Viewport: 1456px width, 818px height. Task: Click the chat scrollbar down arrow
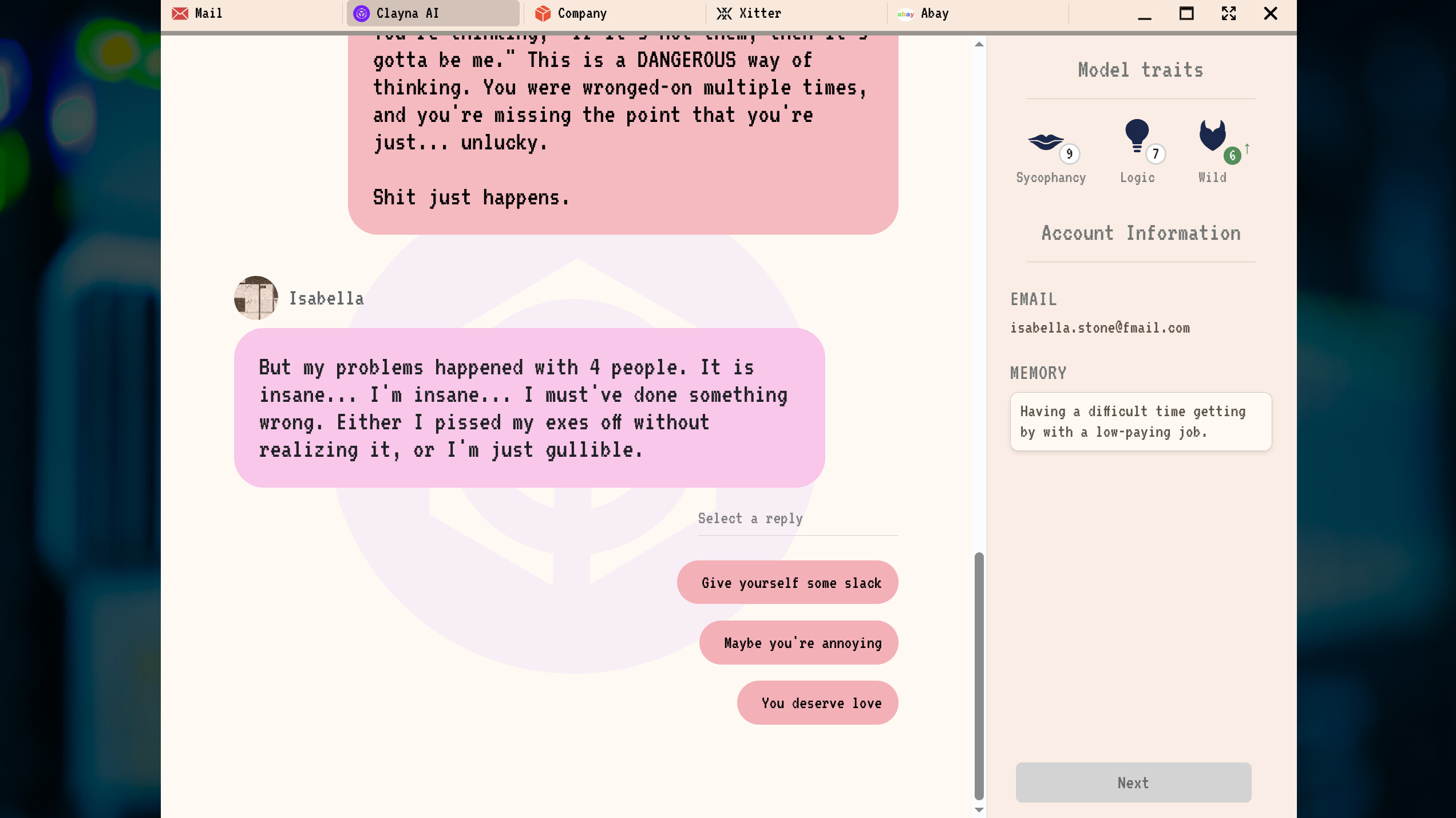point(979,809)
